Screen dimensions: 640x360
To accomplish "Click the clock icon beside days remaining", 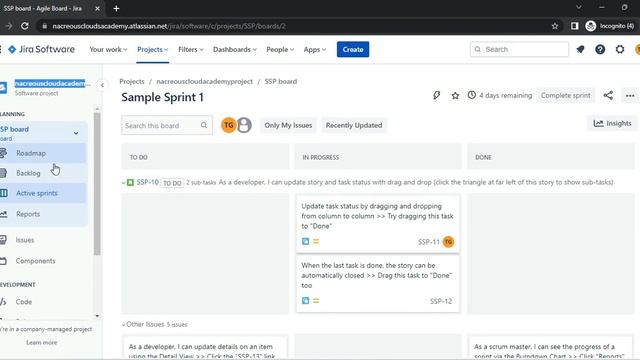I will coord(471,95).
